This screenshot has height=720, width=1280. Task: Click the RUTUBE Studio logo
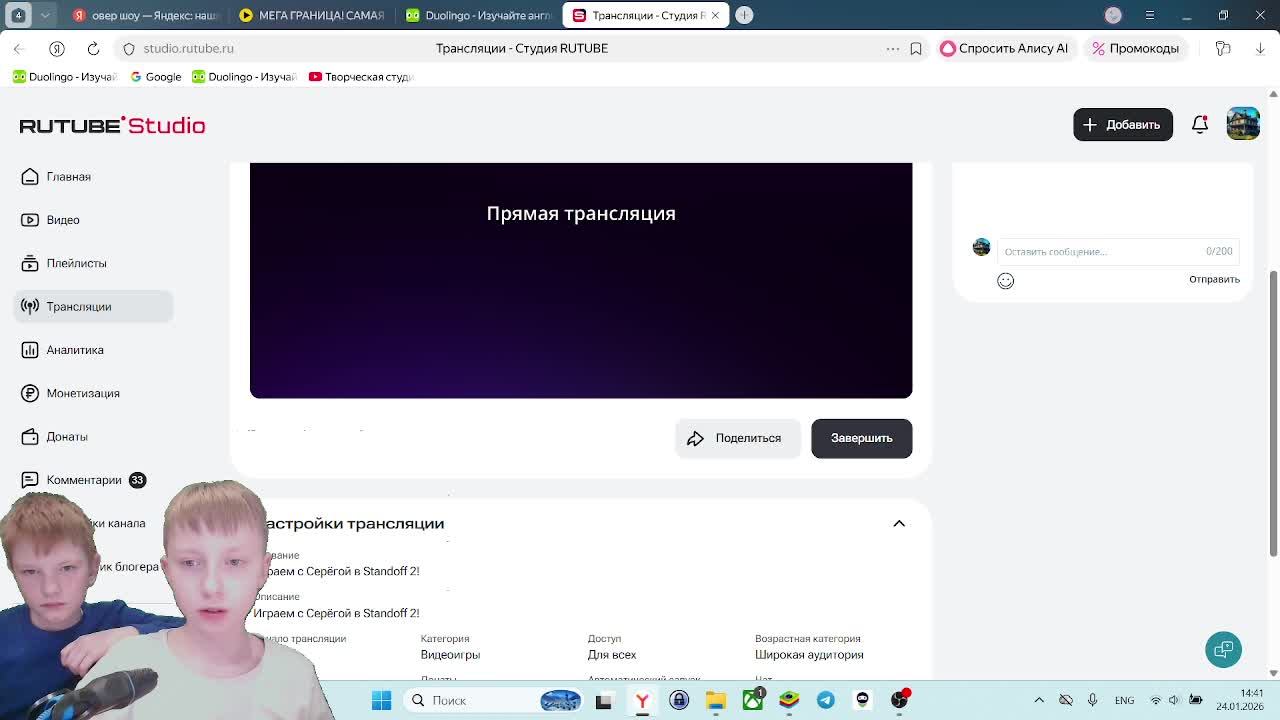pyautogui.click(x=112, y=125)
